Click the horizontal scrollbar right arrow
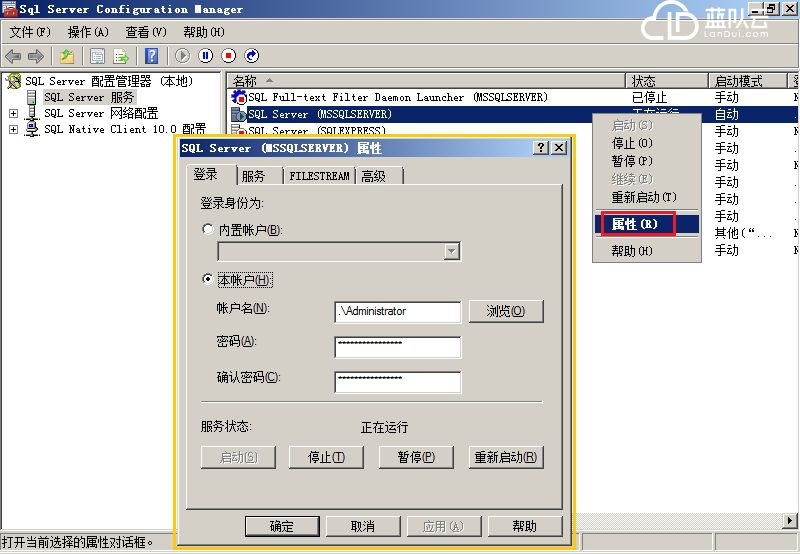Screen dimensions: 800x554 pyautogui.click(x=790, y=520)
